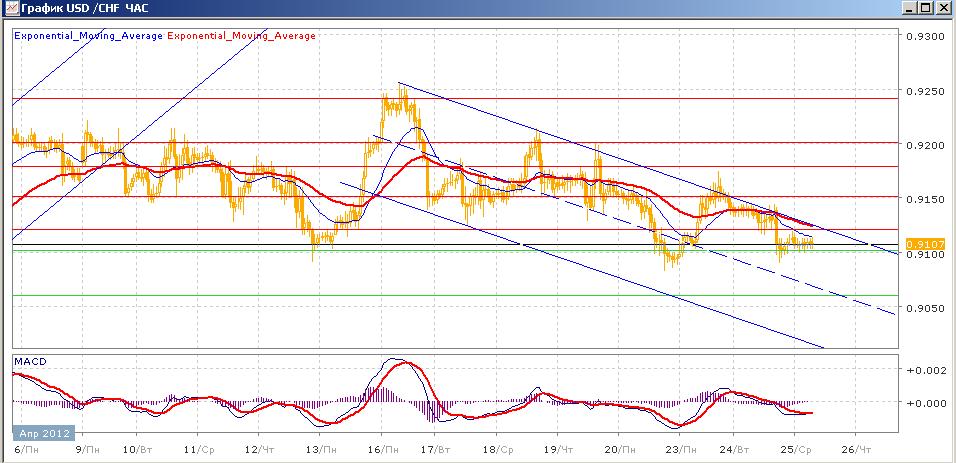Select the 11/Ср date on time axis
This screenshot has width=956, height=463.
point(198,449)
